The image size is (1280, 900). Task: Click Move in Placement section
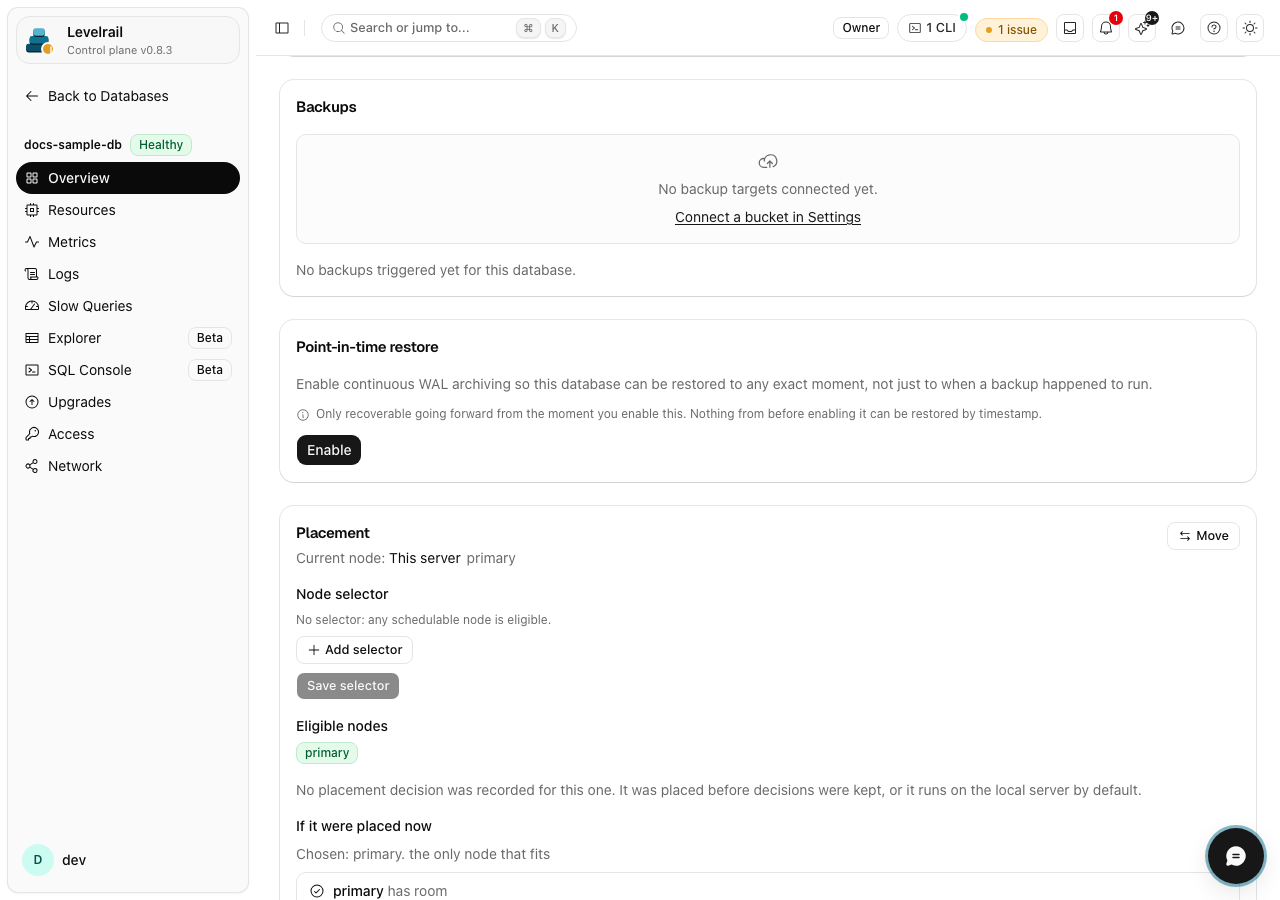(x=1203, y=536)
